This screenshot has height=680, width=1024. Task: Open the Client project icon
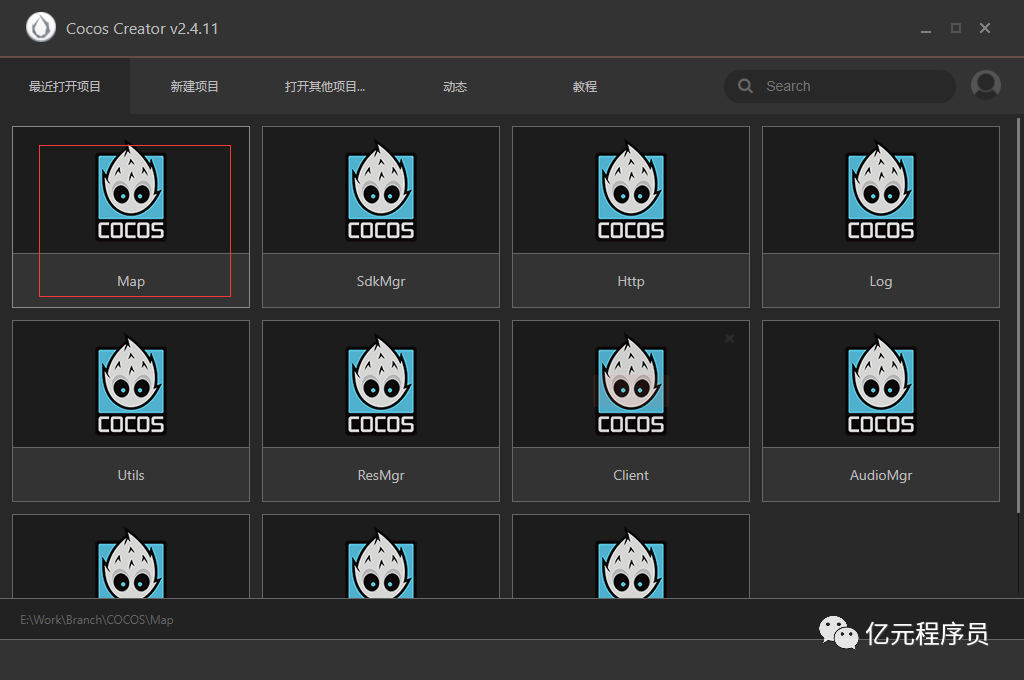click(631, 385)
